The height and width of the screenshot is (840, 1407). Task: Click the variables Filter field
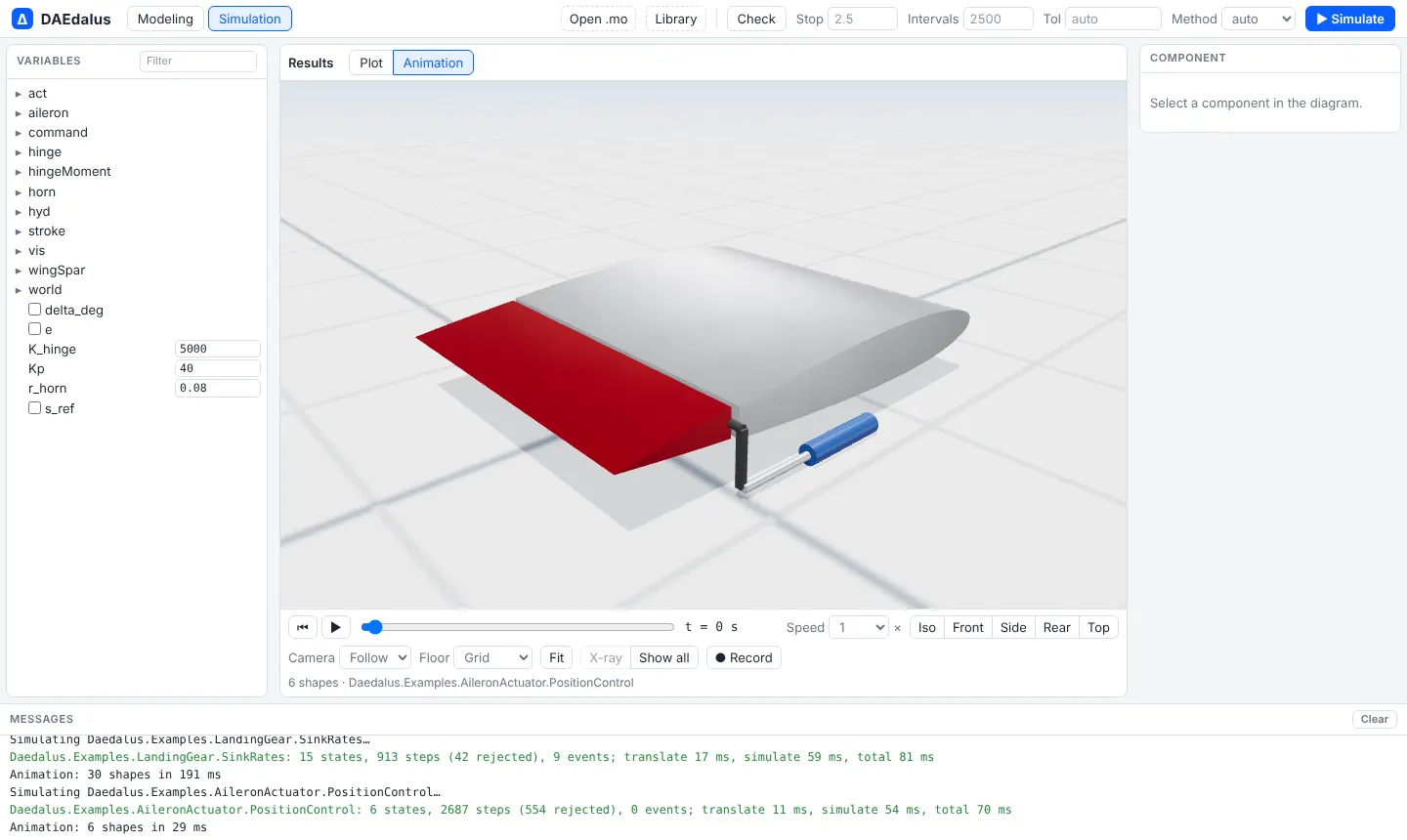pyautogui.click(x=198, y=61)
